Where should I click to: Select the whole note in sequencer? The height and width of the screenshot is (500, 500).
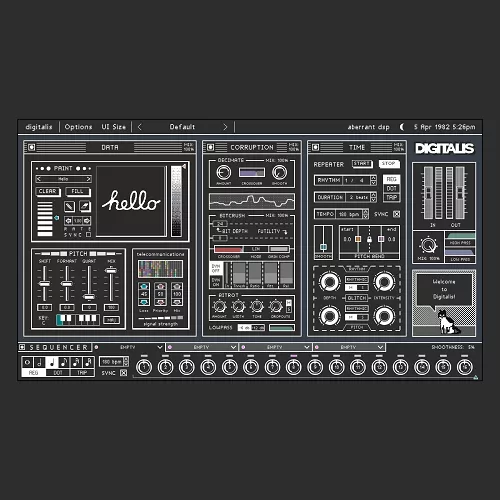click(27, 362)
